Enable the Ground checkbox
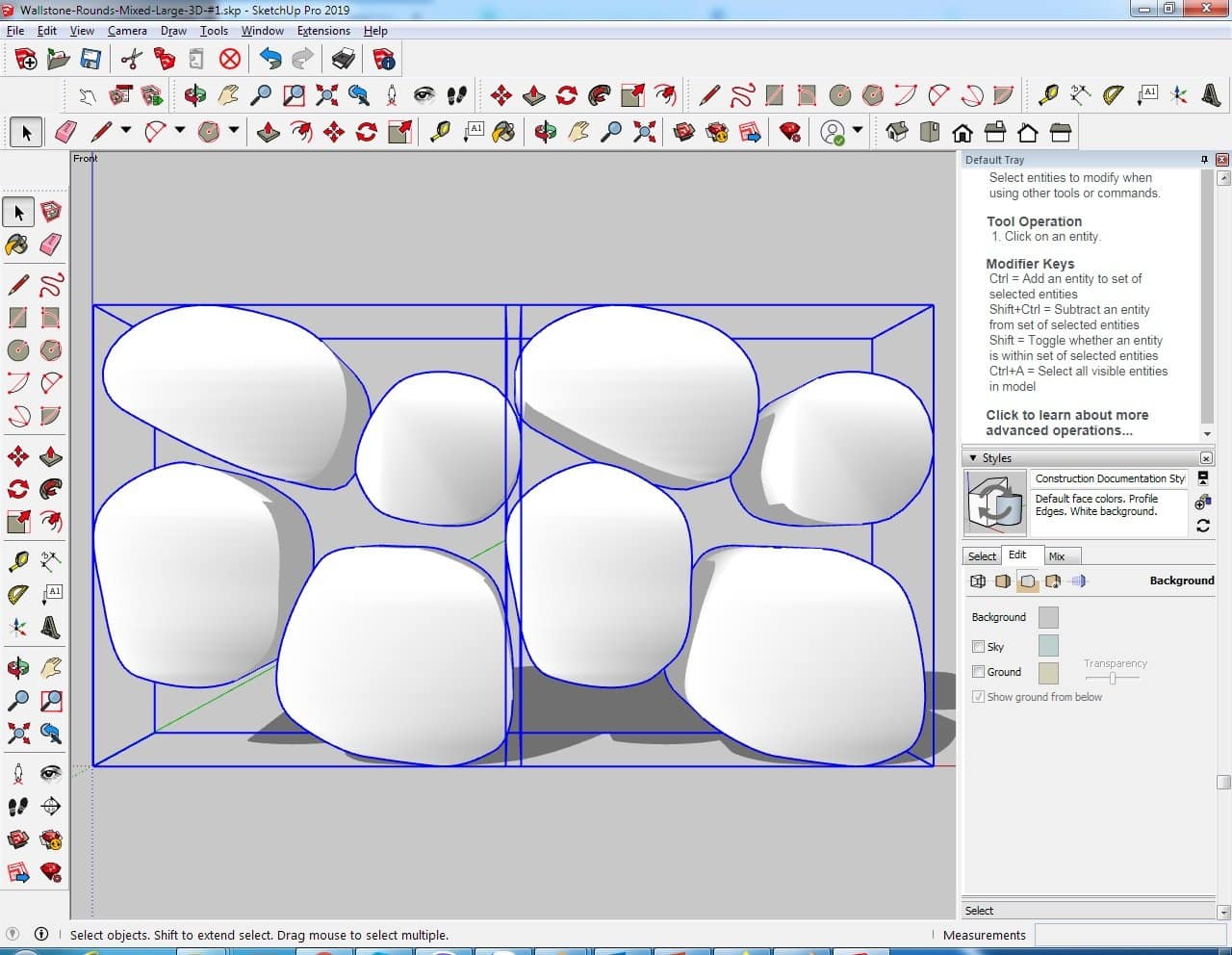Screen dimensions: 1232x955 978,672
